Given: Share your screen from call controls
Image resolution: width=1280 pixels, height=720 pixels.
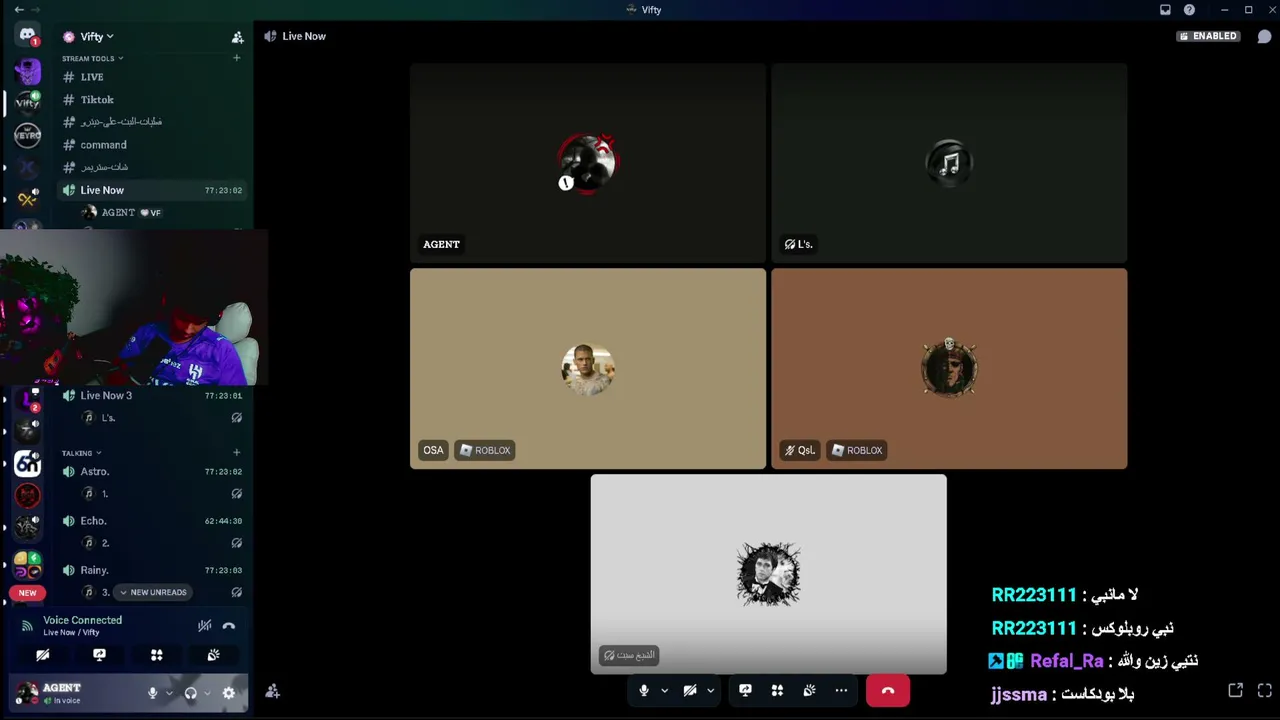Looking at the screenshot, I should pyautogui.click(x=745, y=691).
